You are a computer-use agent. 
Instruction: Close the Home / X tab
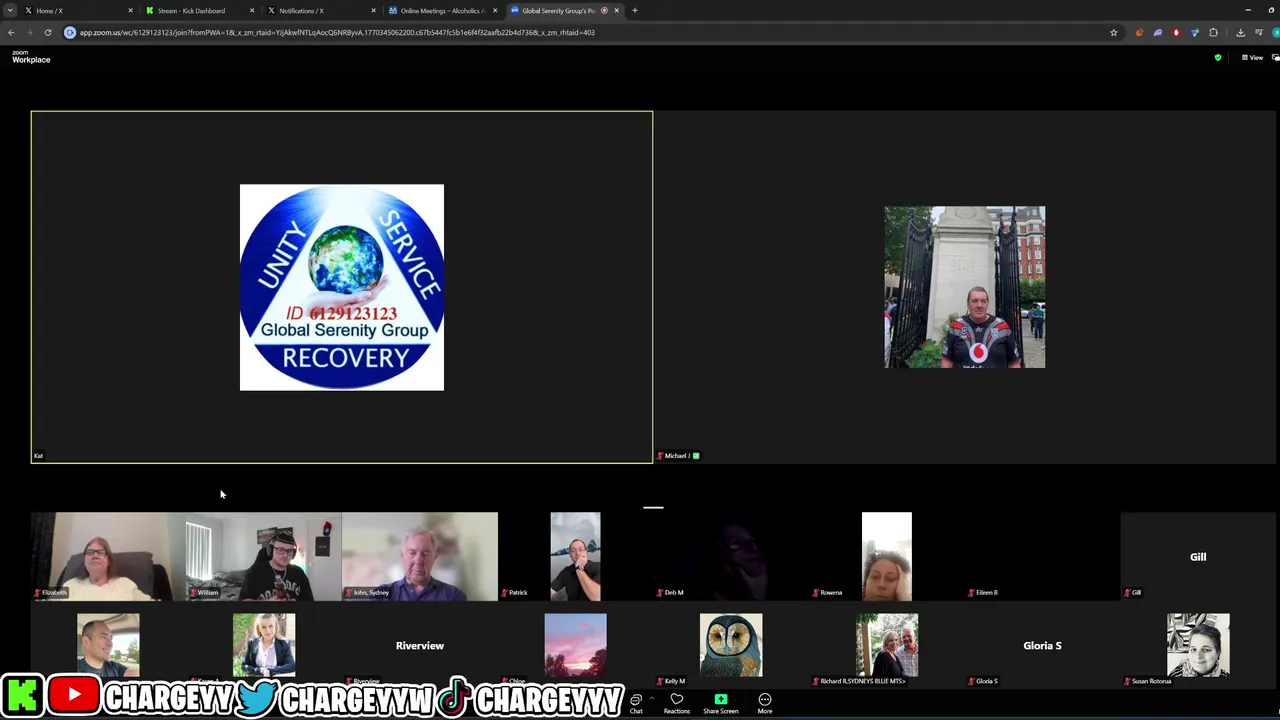pyautogui.click(x=130, y=10)
